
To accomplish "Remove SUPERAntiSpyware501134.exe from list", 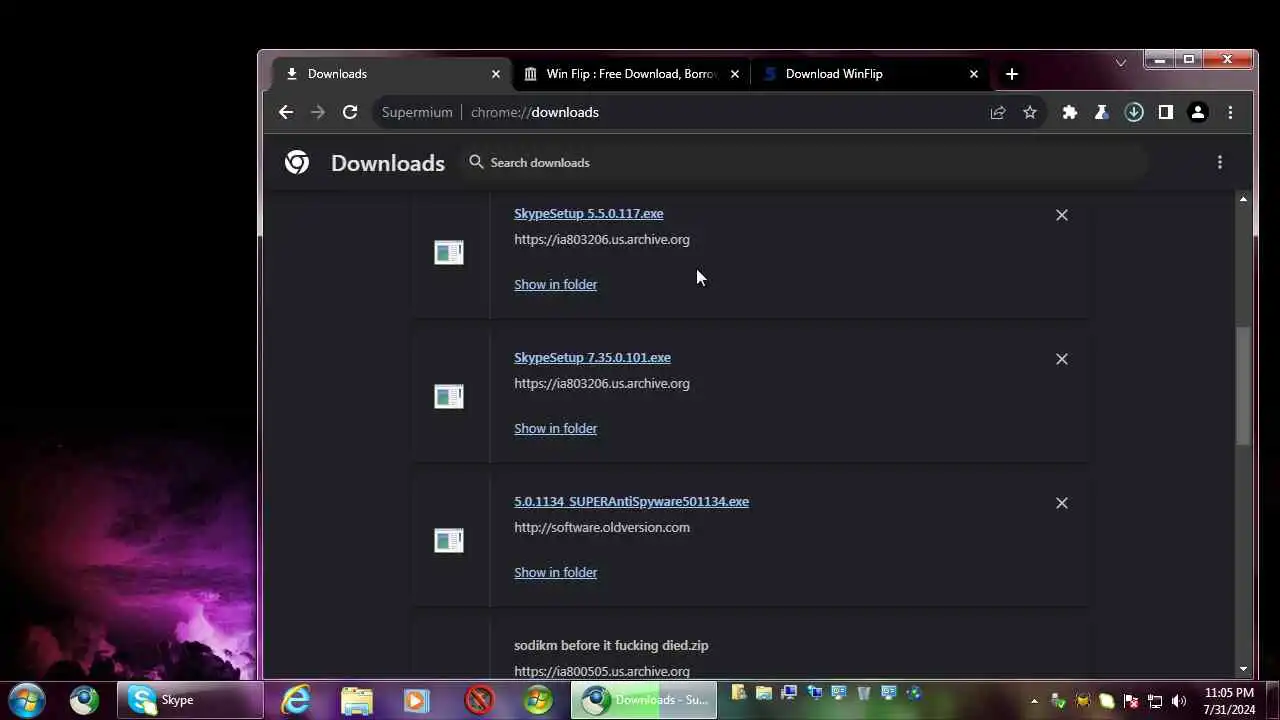I will coord(1062,503).
